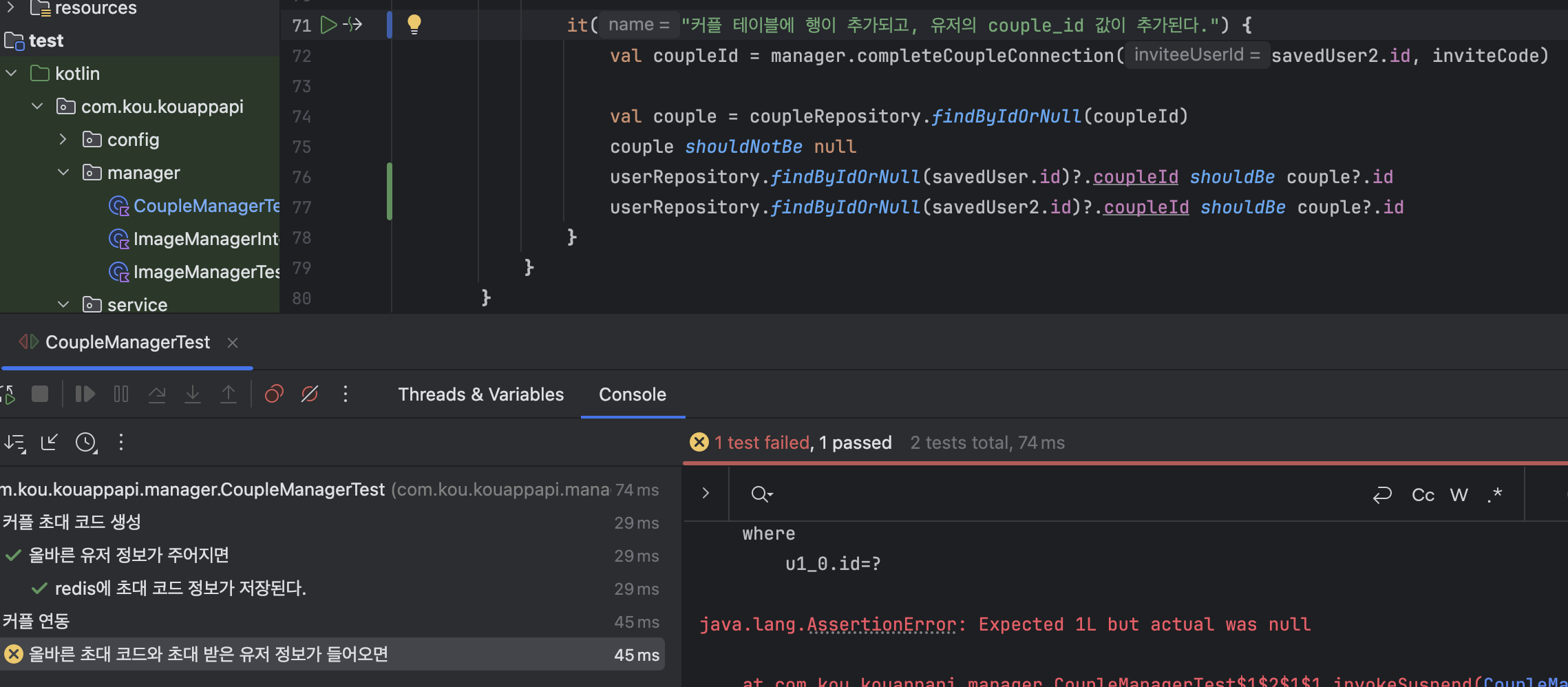1568x687 pixels.
Task: Click the Step Out button
Action: tap(229, 394)
